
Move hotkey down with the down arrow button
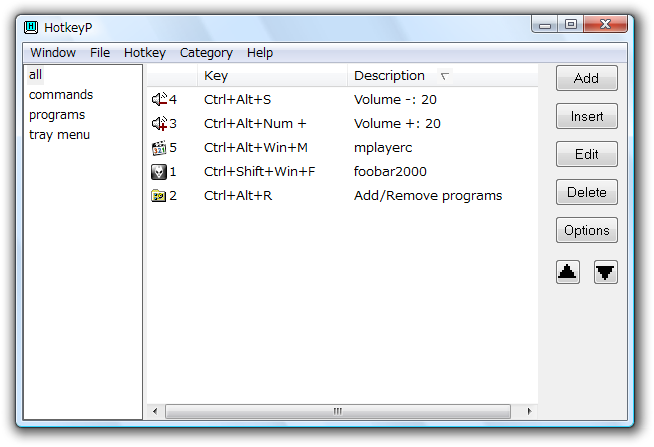[x=605, y=272]
